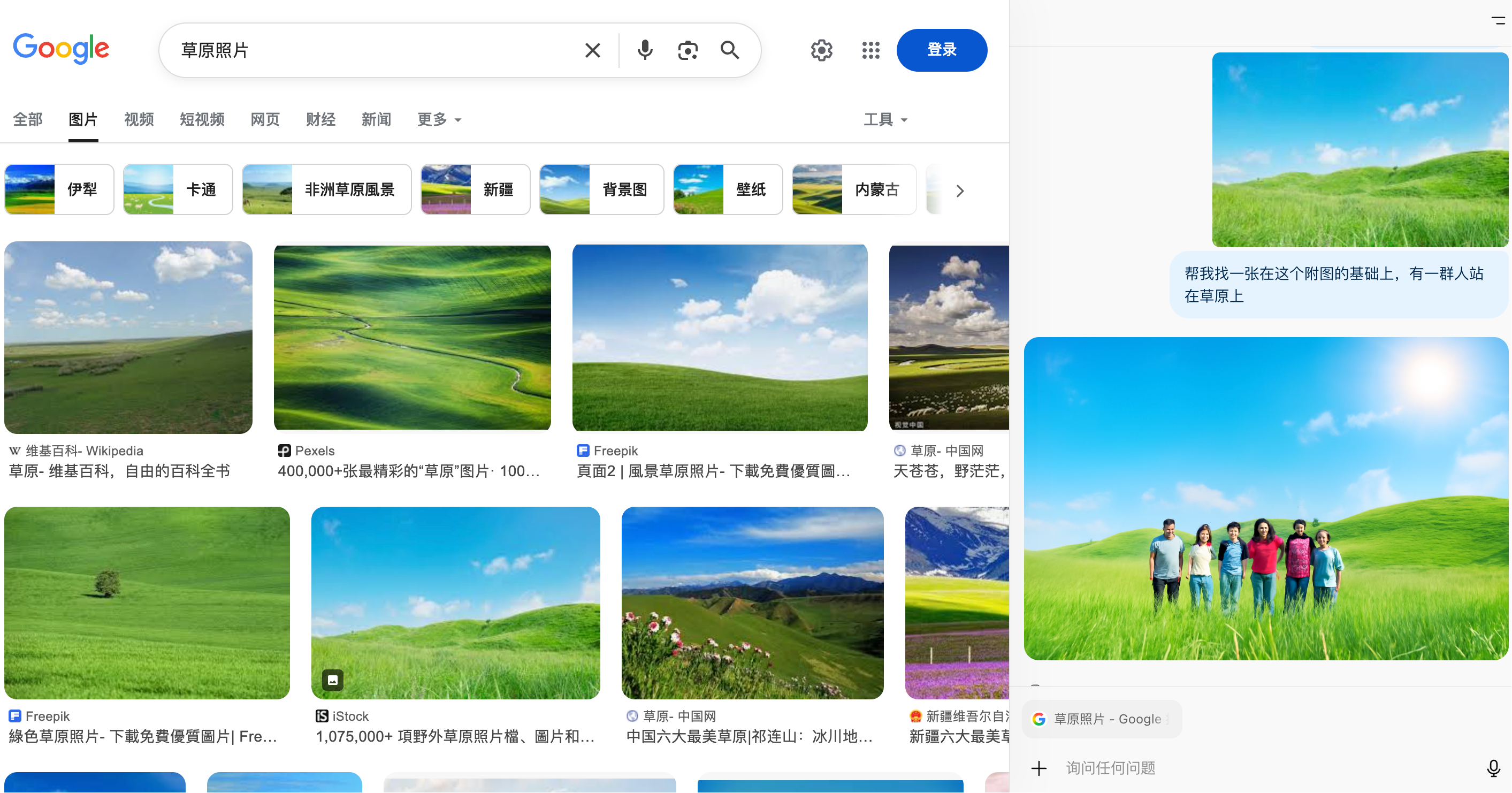Clear the search box with X icon
The height and width of the screenshot is (793, 1512).
click(592, 50)
